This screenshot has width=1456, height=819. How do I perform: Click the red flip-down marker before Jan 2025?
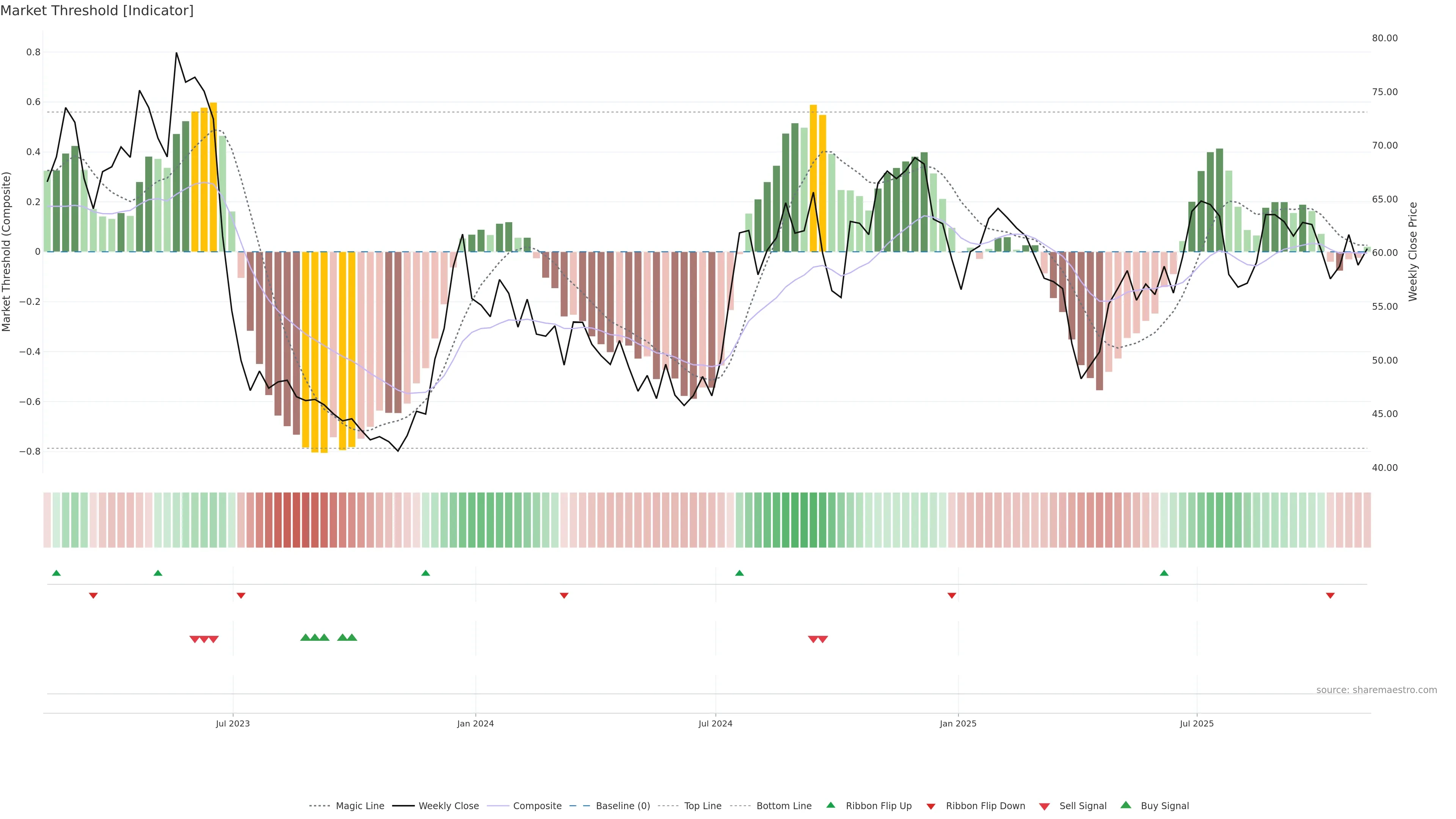click(952, 596)
